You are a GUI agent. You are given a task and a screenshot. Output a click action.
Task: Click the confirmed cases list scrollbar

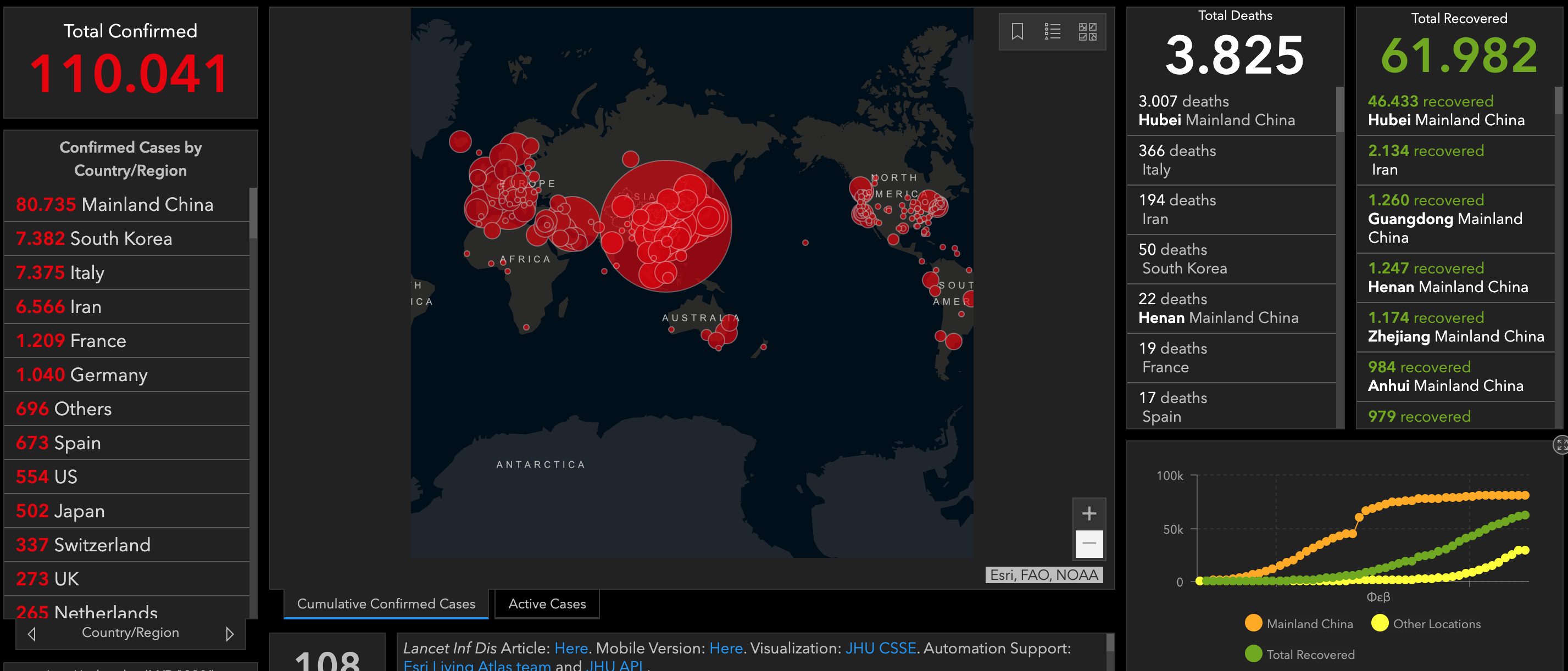253,214
